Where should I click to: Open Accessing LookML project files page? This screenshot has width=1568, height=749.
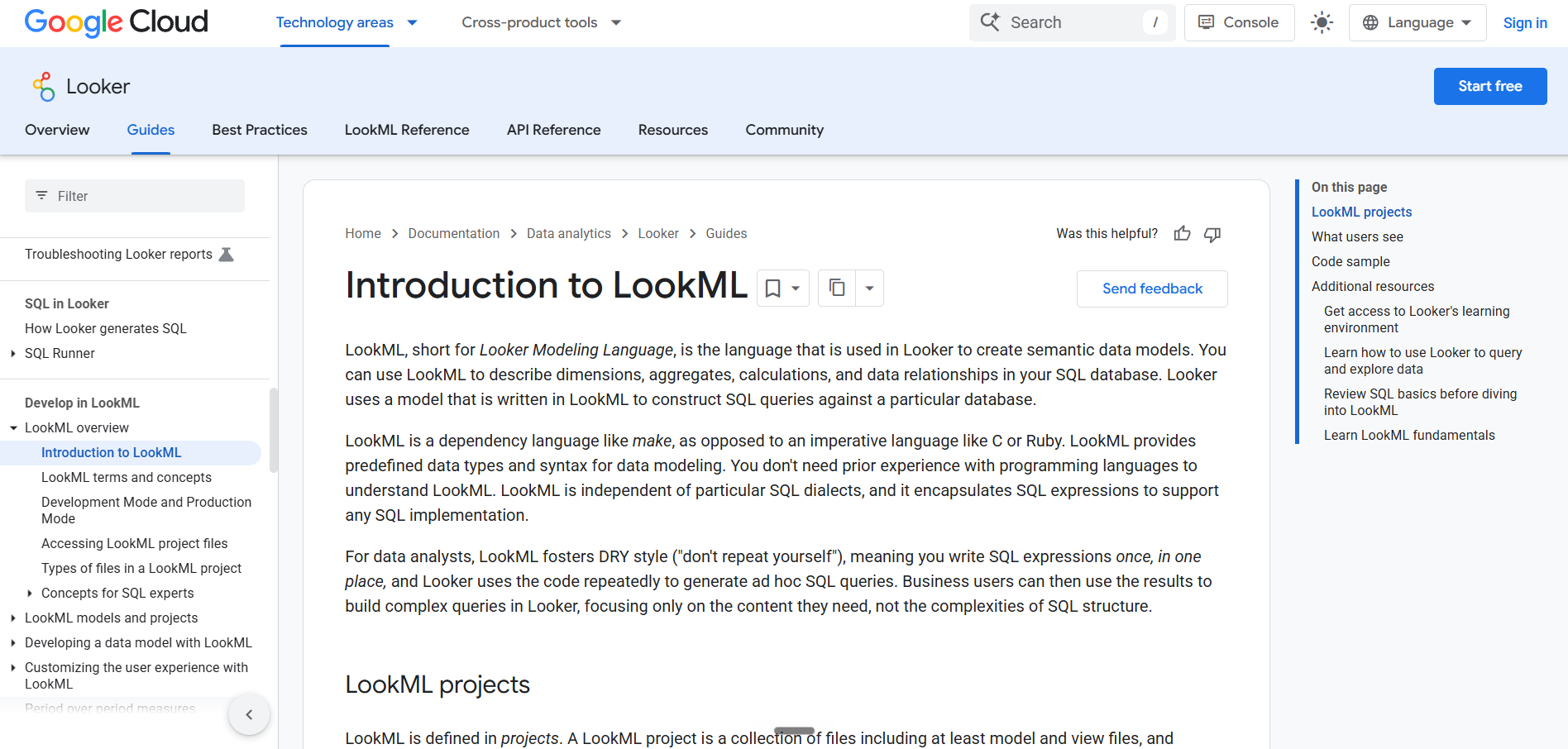point(135,544)
